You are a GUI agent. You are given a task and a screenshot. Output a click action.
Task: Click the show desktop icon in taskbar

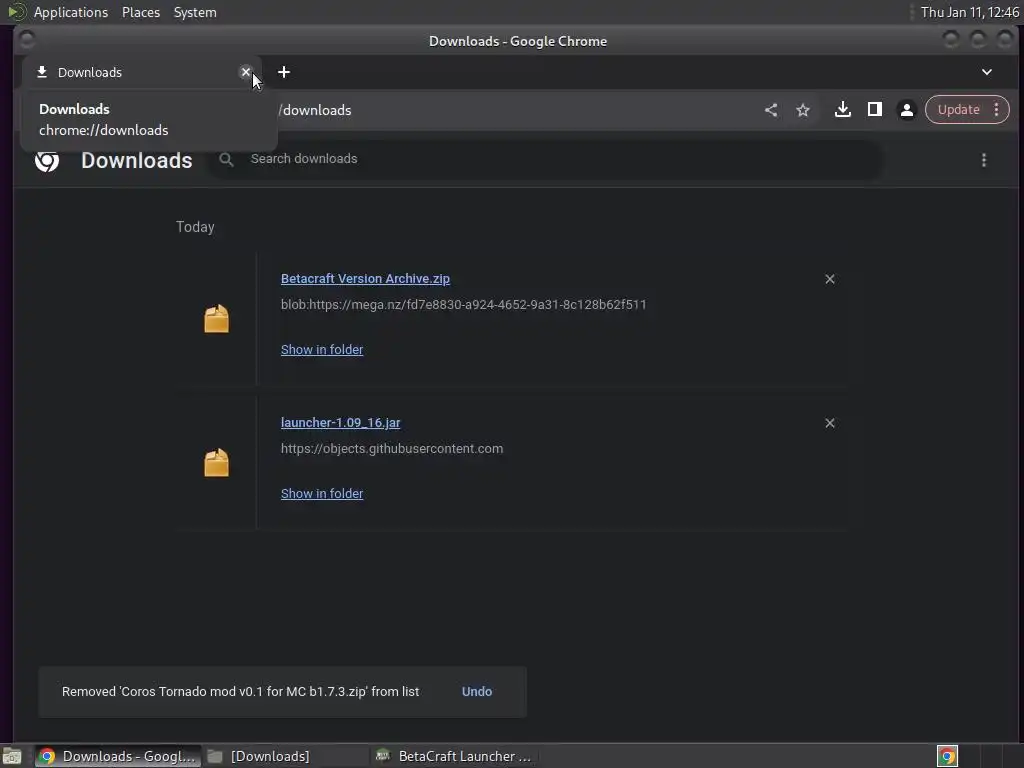[x=12, y=757]
